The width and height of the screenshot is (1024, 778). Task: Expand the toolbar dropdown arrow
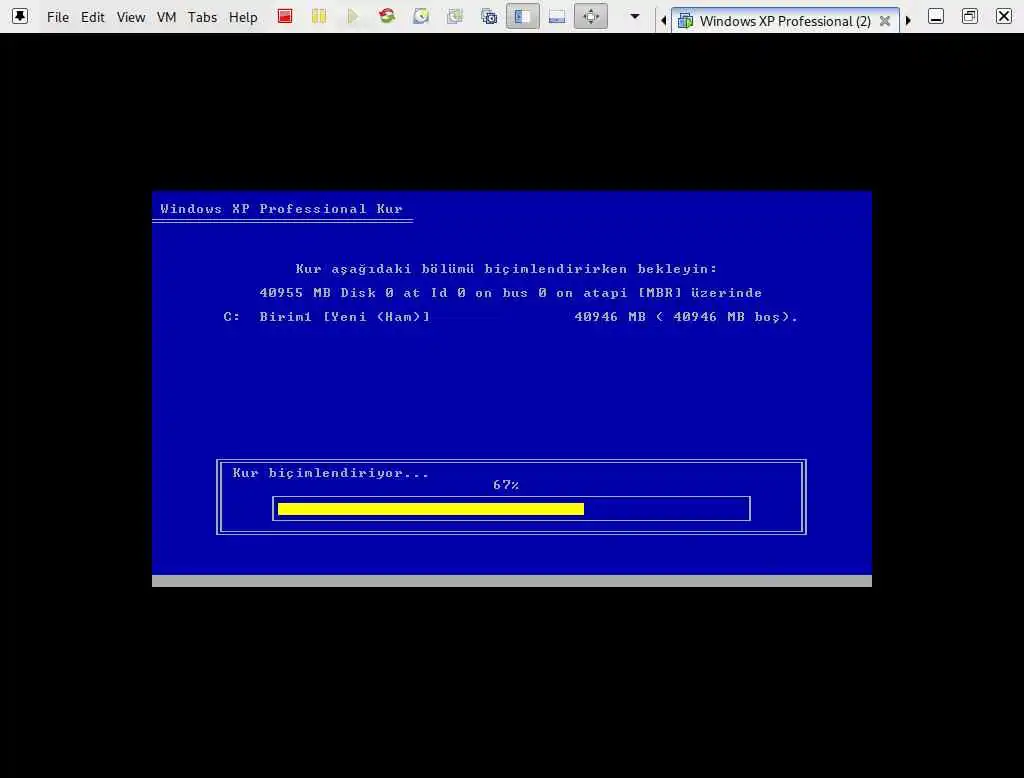coord(634,16)
